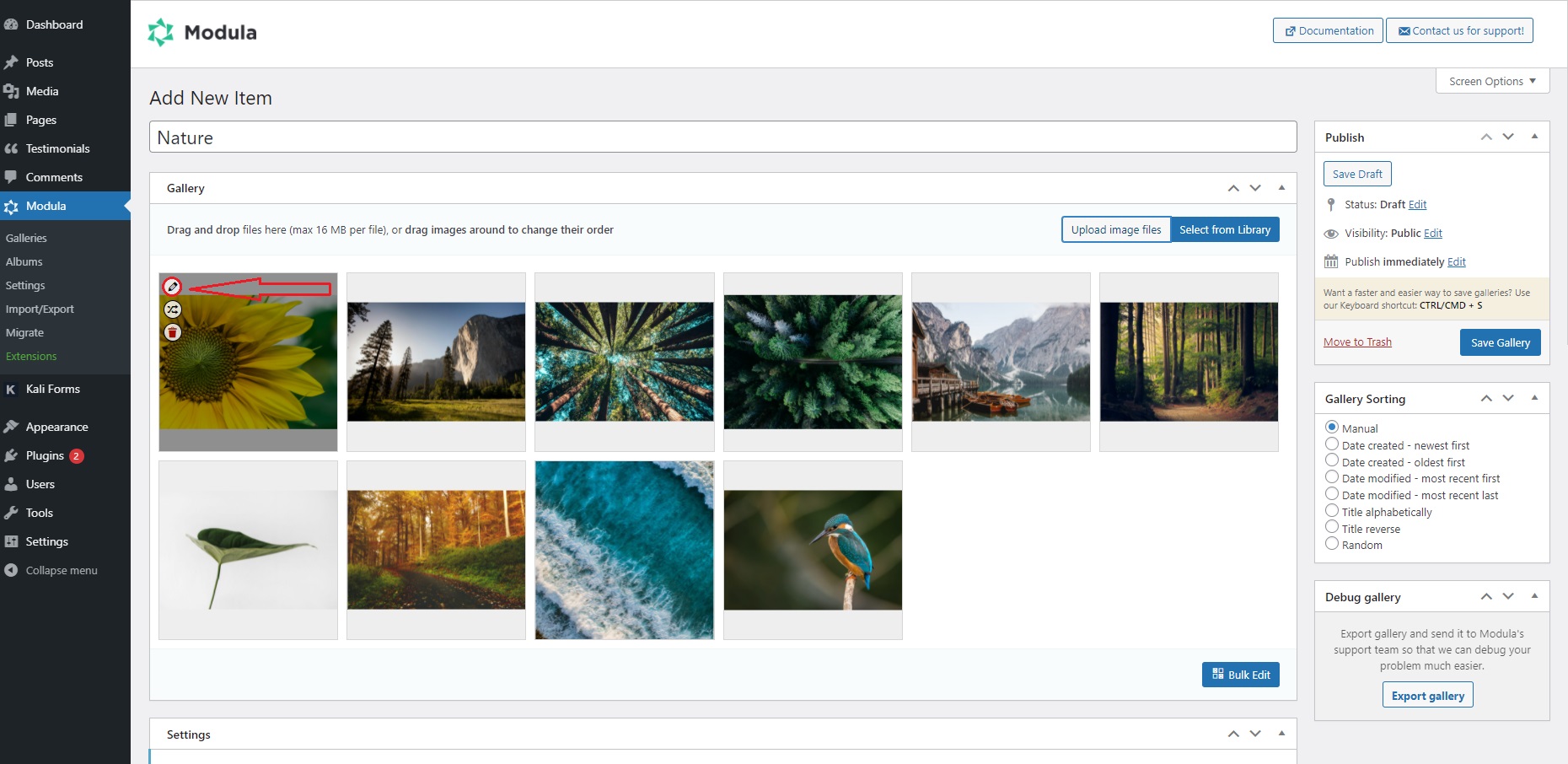The height and width of the screenshot is (764, 1568).
Task: Open the Extensions menu item
Action: click(31, 356)
